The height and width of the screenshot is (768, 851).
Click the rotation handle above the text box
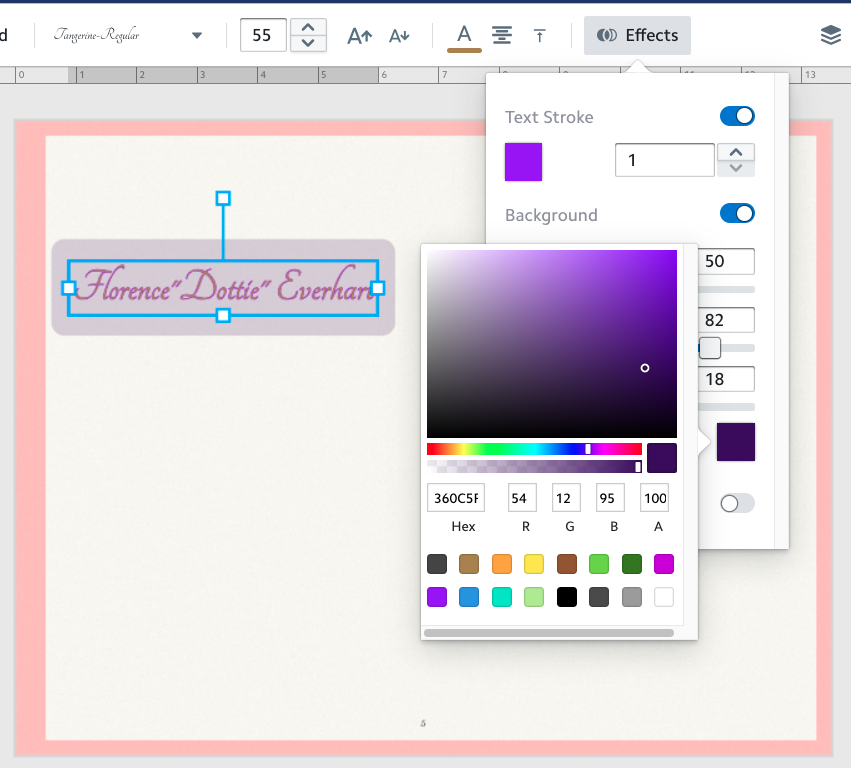pyautogui.click(x=223, y=198)
